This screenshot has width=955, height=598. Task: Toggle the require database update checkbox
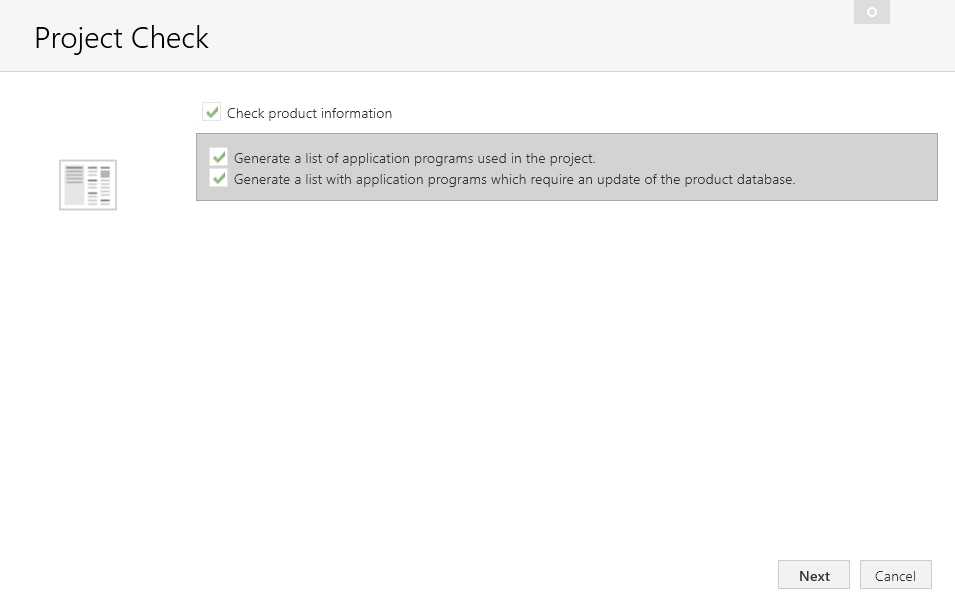point(219,178)
